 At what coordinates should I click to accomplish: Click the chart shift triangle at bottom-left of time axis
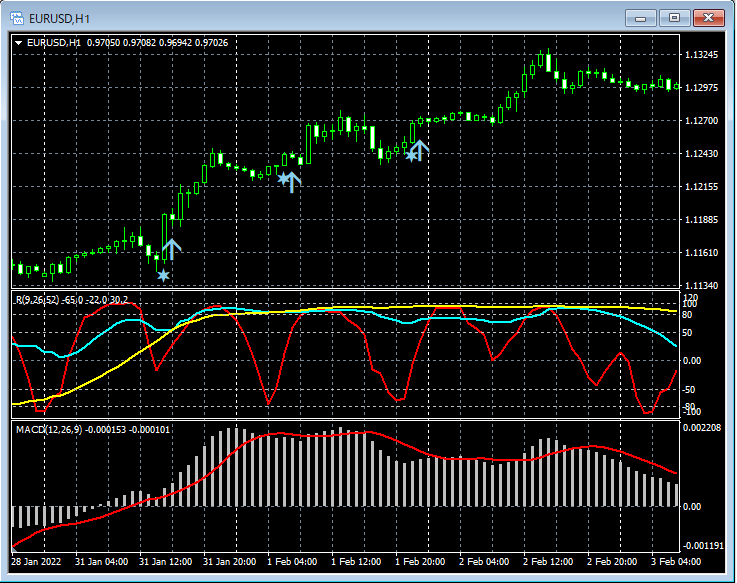click(16, 549)
